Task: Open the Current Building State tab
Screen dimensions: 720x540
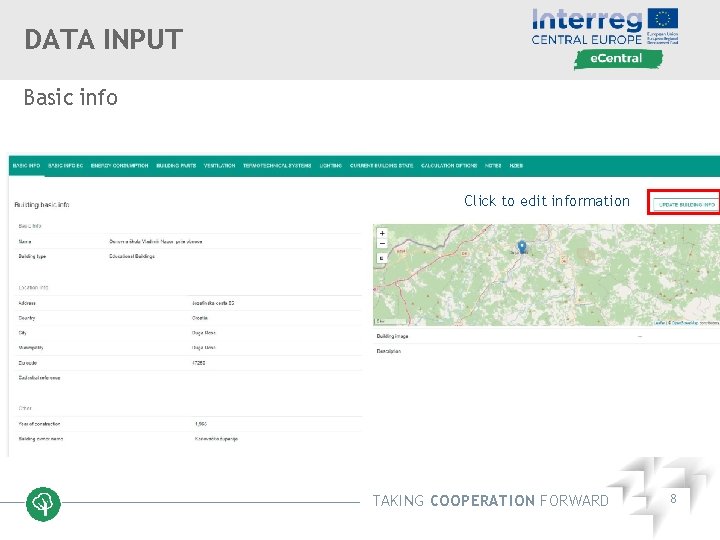Action: click(x=382, y=166)
